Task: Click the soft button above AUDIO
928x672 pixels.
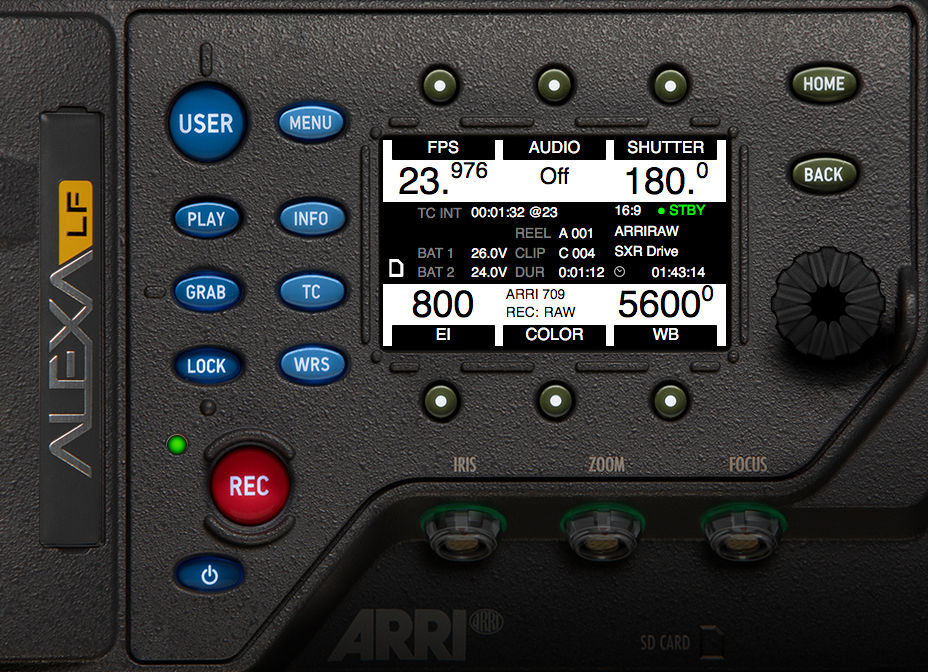Action: [554, 85]
